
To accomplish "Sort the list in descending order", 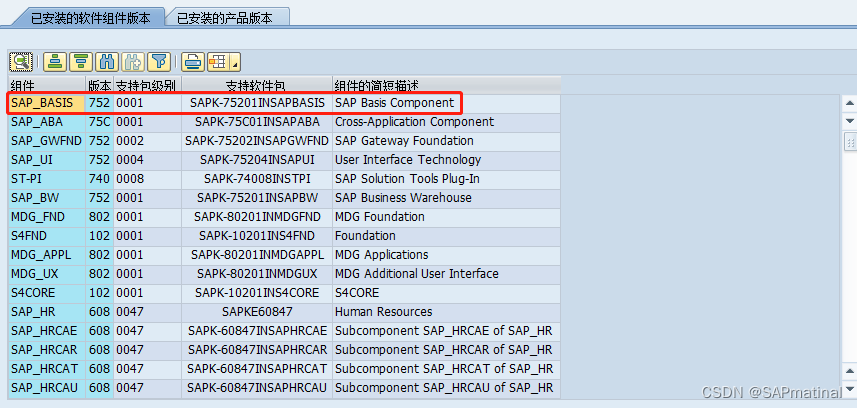I will pos(81,62).
